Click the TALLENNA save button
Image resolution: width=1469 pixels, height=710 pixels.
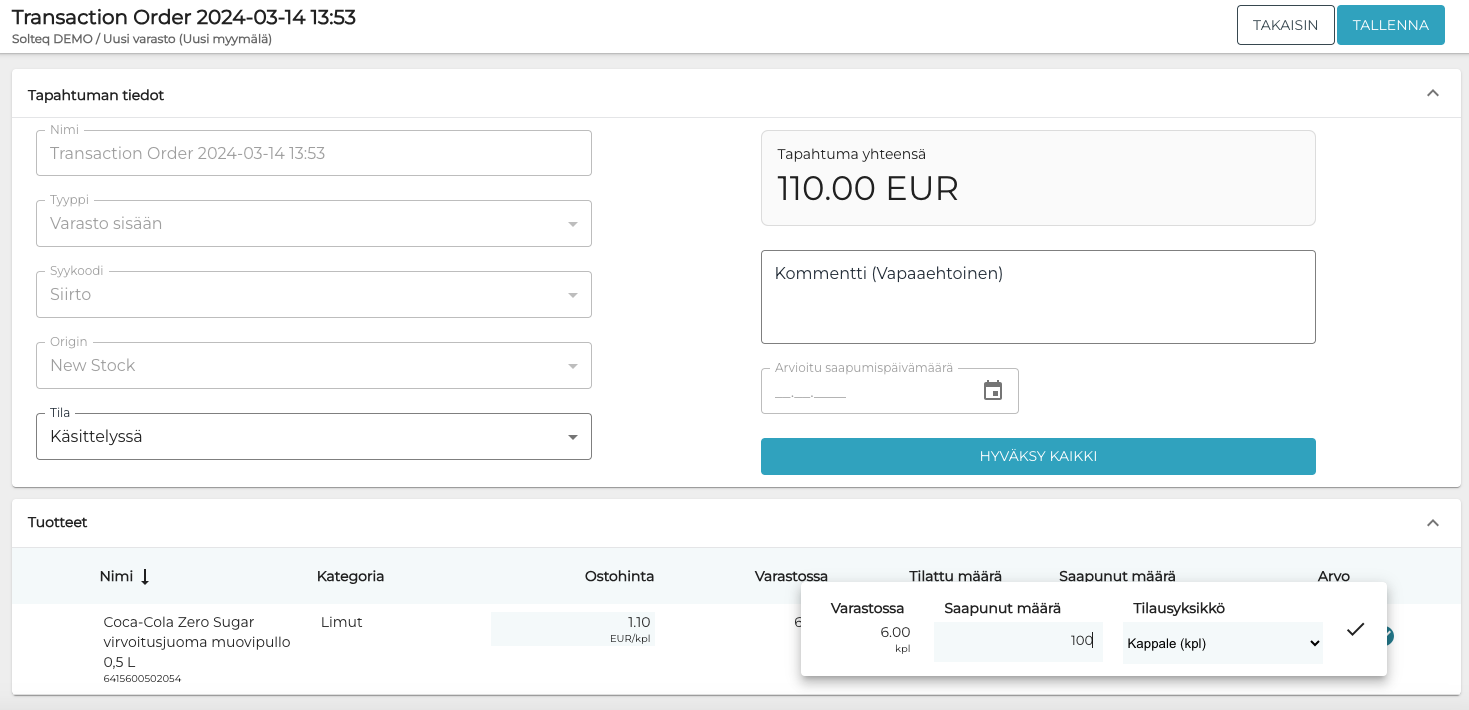[1390, 25]
